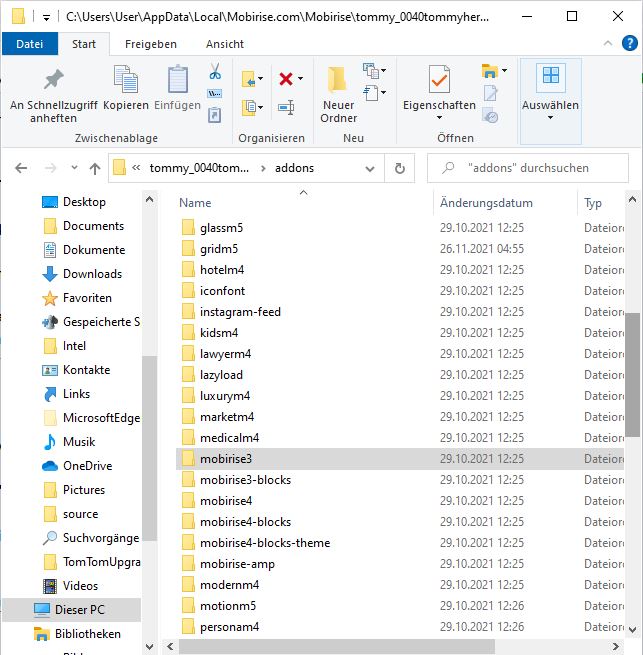Click the rename icon in Organisieren
The height and width of the screenshot is (655, 643).
(x=286, y=107)
